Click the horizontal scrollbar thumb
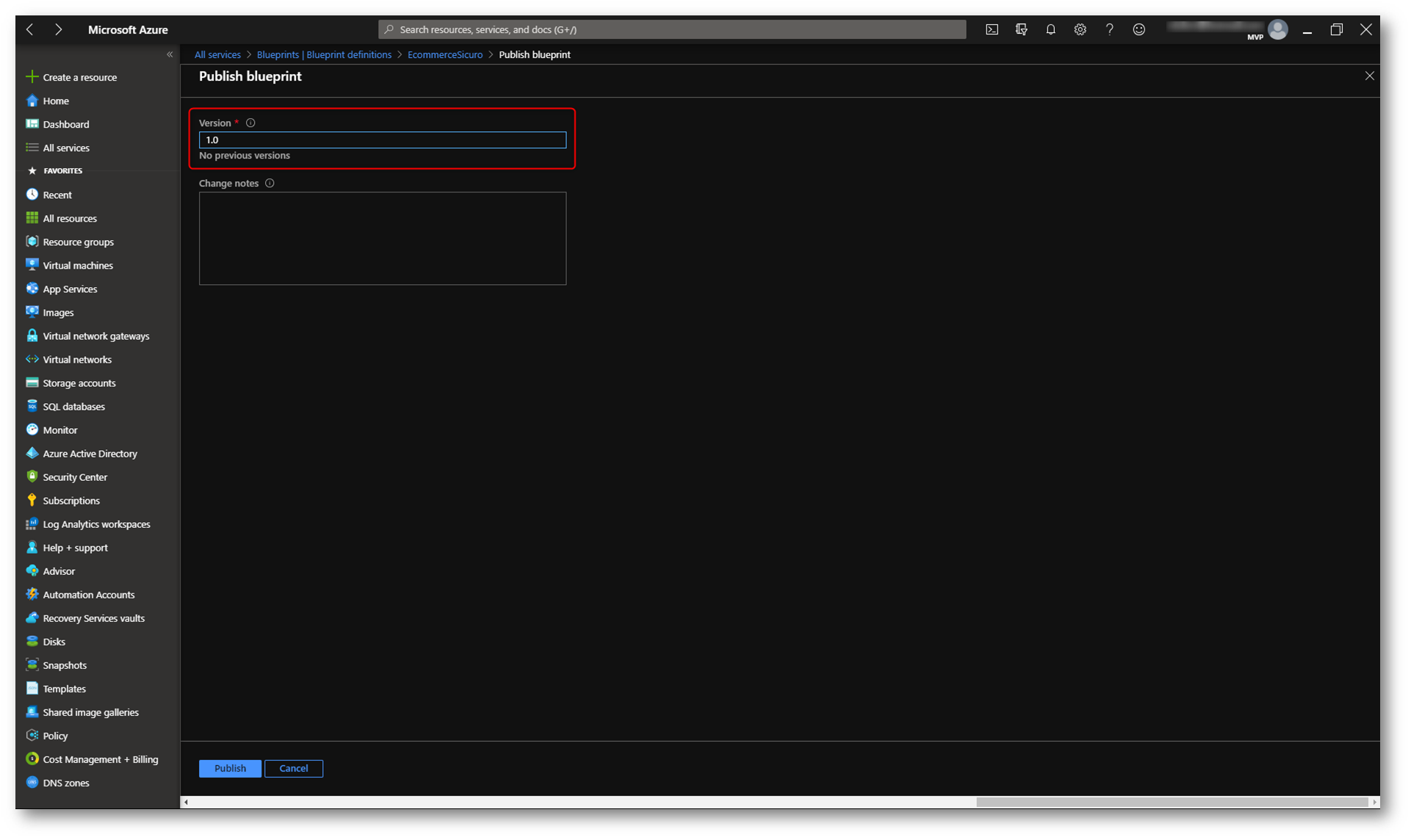 click(1172, 802)
